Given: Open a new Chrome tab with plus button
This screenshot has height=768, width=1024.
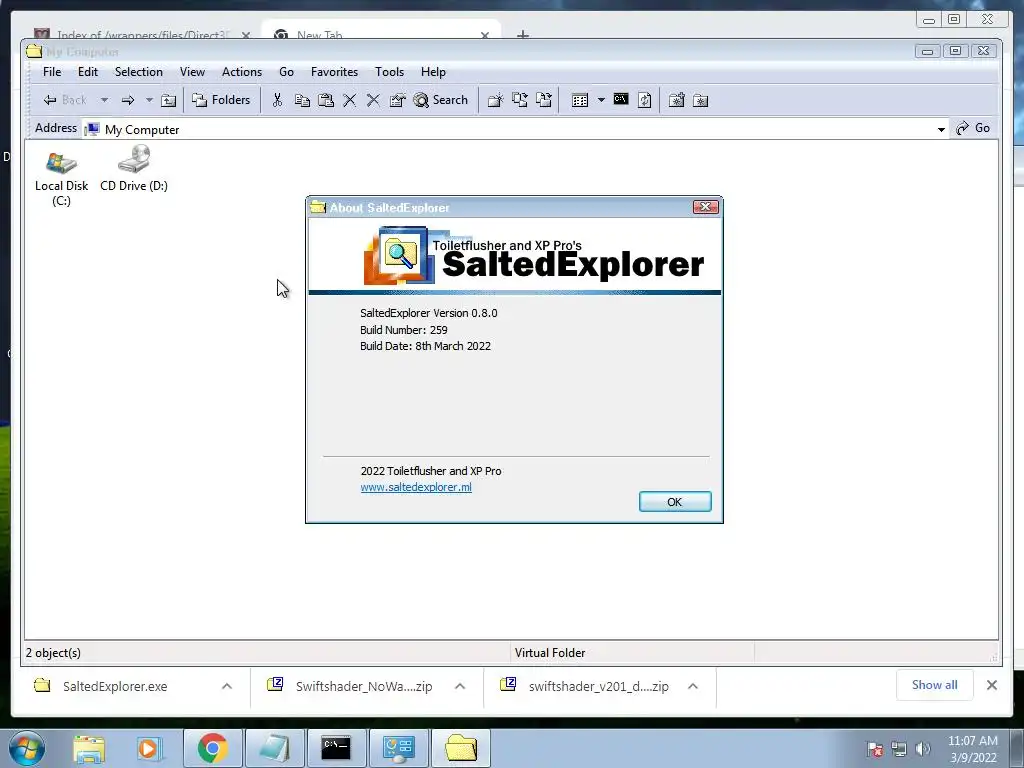Looking at the screenshot, I should pos(522,34).
